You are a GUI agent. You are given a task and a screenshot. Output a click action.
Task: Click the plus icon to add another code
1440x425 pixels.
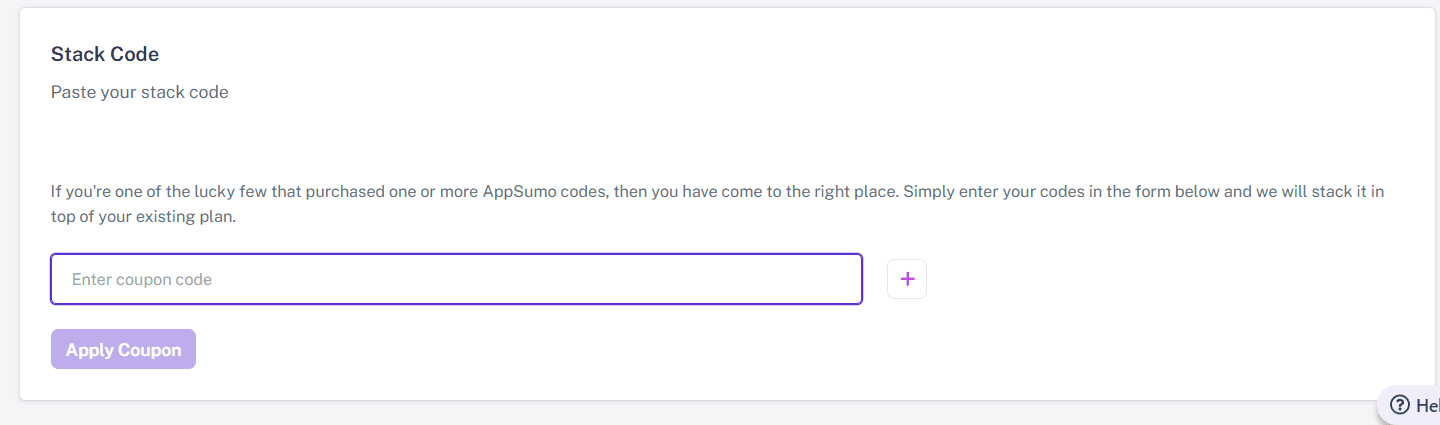pyautogui.click(x=907, y=279)
